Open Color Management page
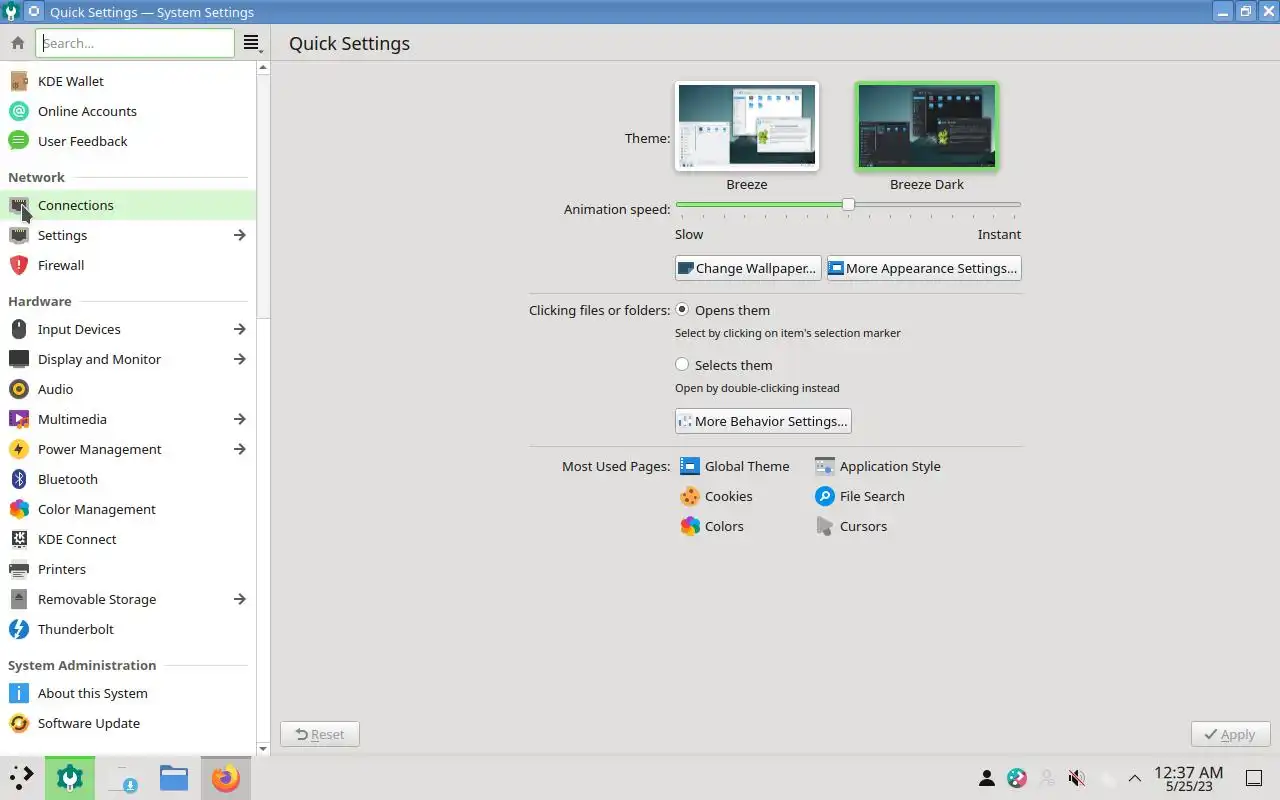Viewport: 1280px width, 800px height. pyautogui.click(x=128, y=509)
